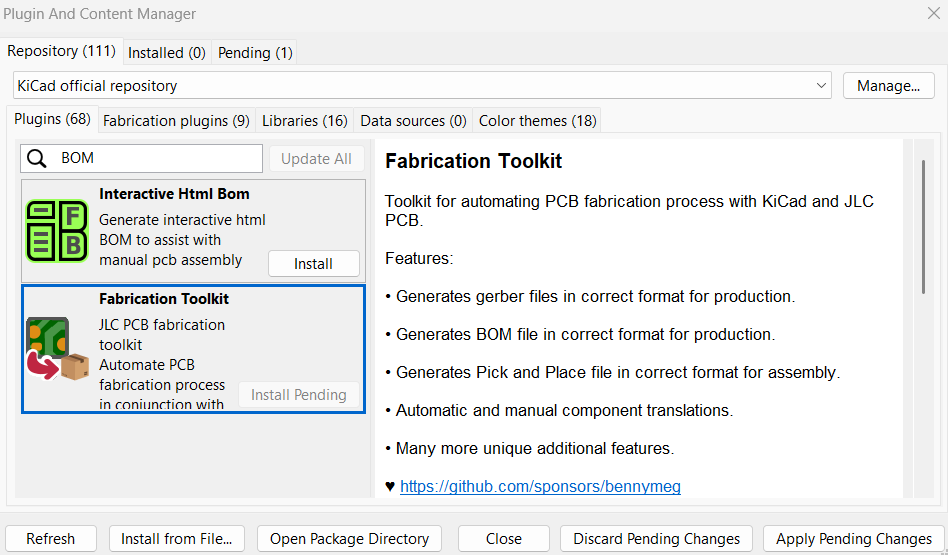Image resolution: width=948 pixels, height=555 pixels.
Task: Click the Close button at bottom
Action: (x=504, y=539)
